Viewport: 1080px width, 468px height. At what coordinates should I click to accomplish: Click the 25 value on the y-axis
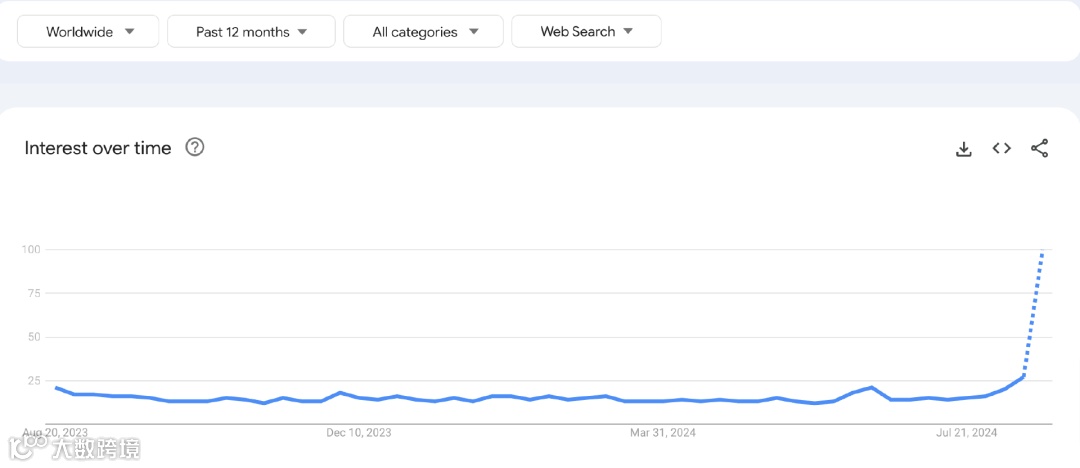click(x=32, y=381)
